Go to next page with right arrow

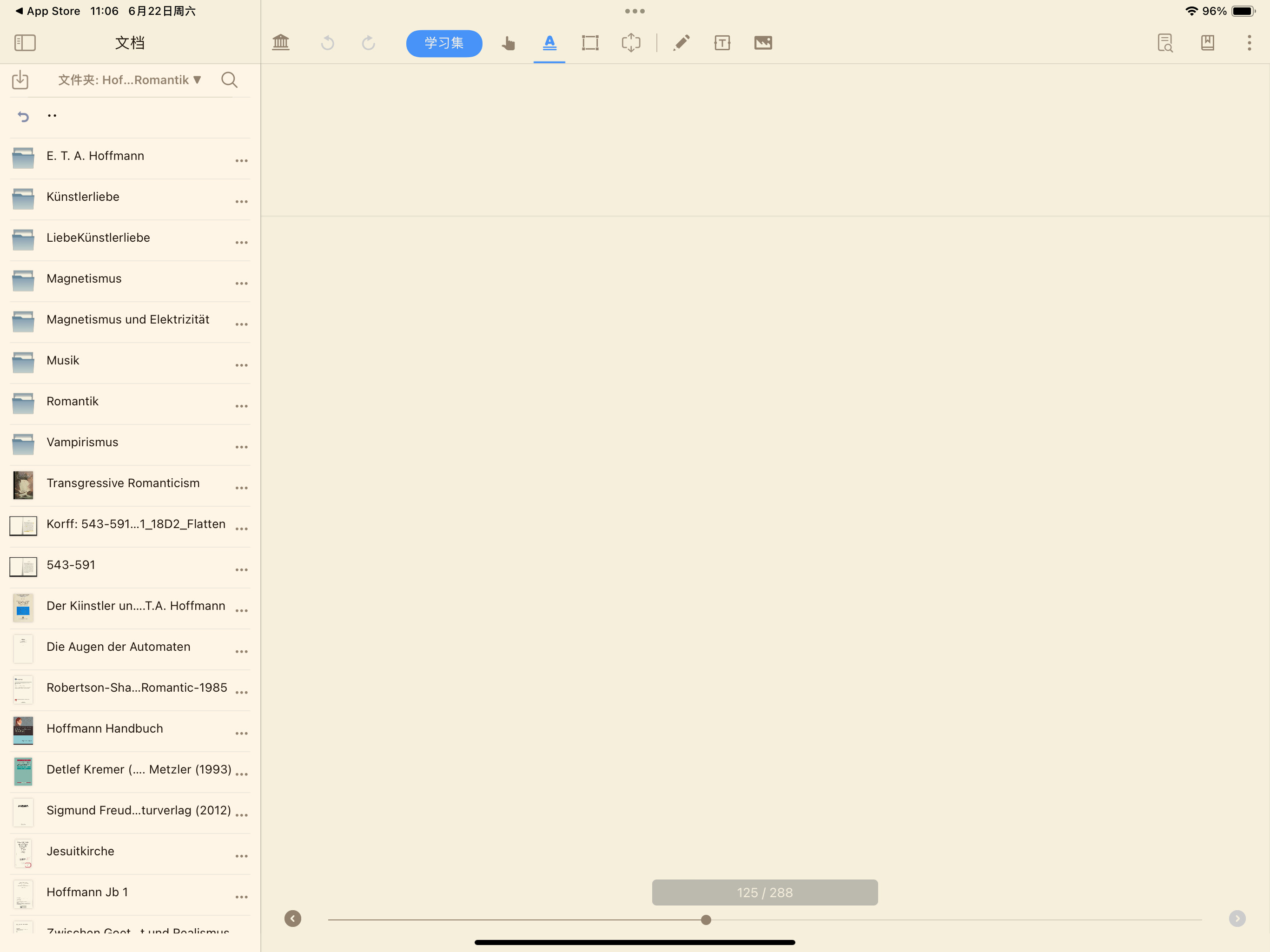pos(1237,919)
